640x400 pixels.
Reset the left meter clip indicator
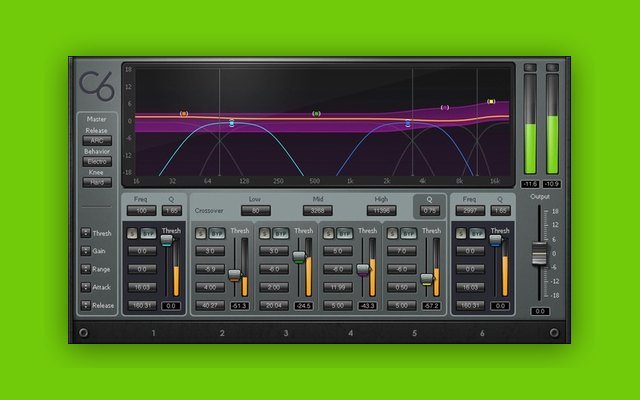click(530, 67)
